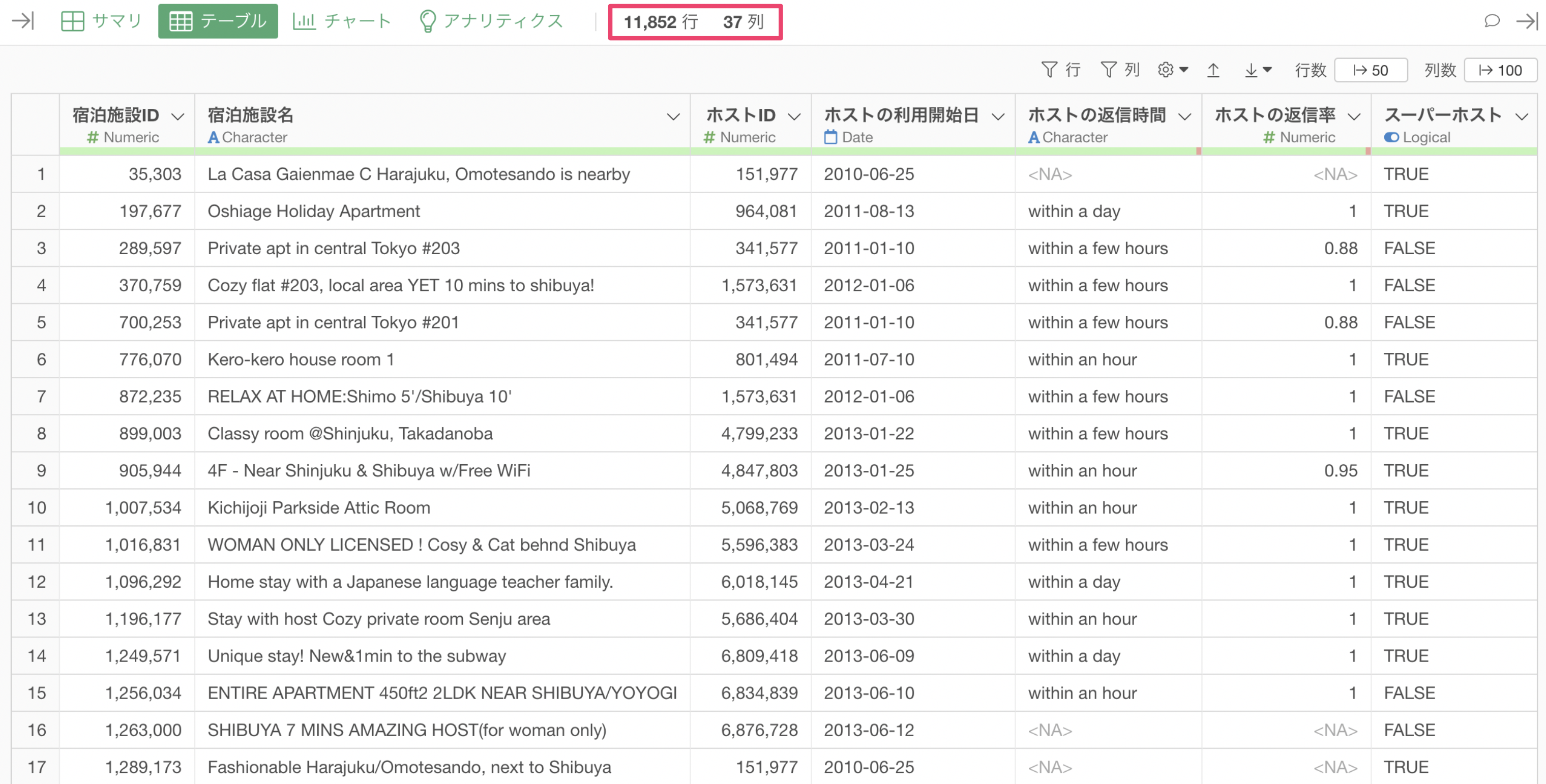This screenshot has height=784, width=1546.
Task: Select response rate 0.95 cell
Action: (1286, 471)
